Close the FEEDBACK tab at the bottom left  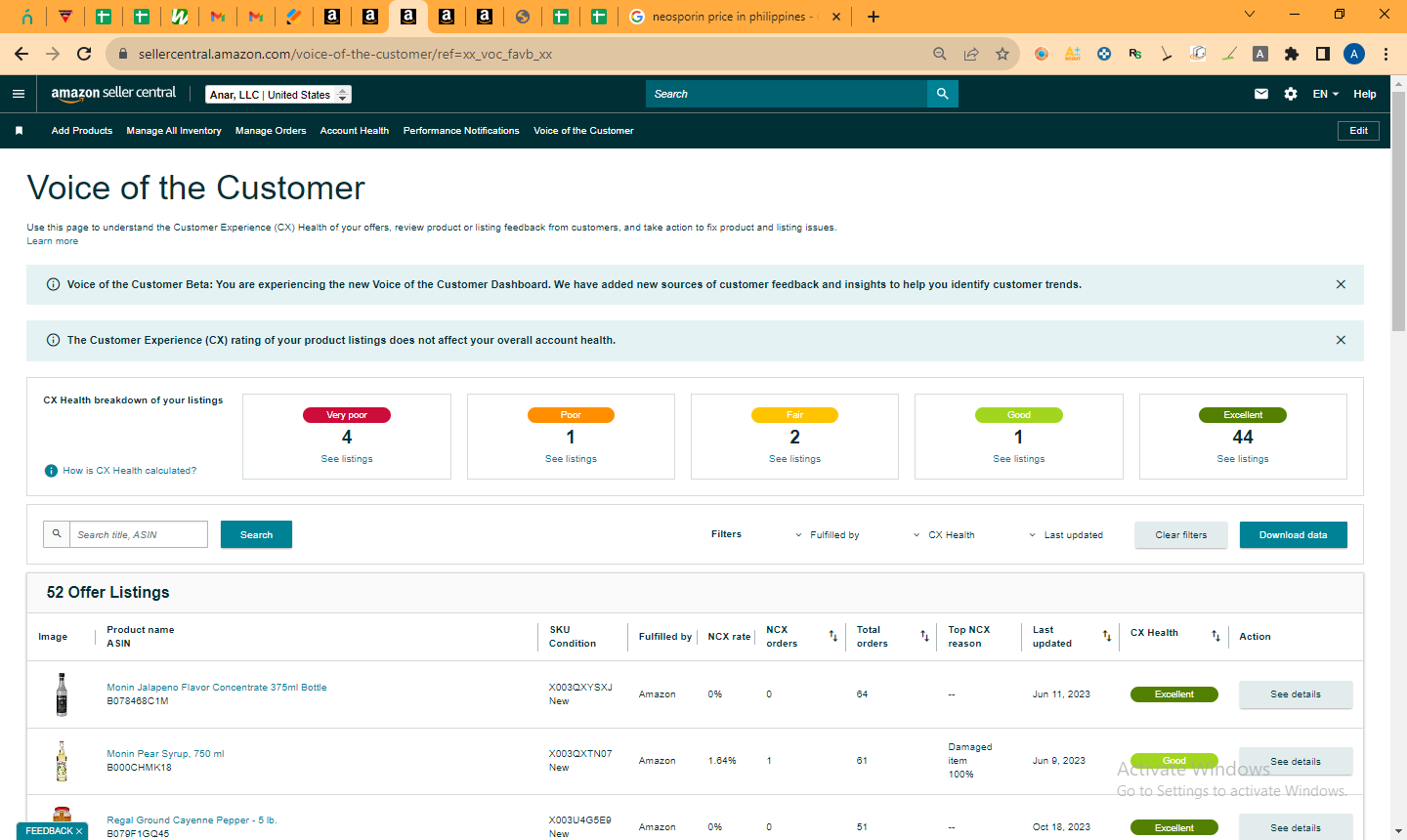tap(79, 831)
